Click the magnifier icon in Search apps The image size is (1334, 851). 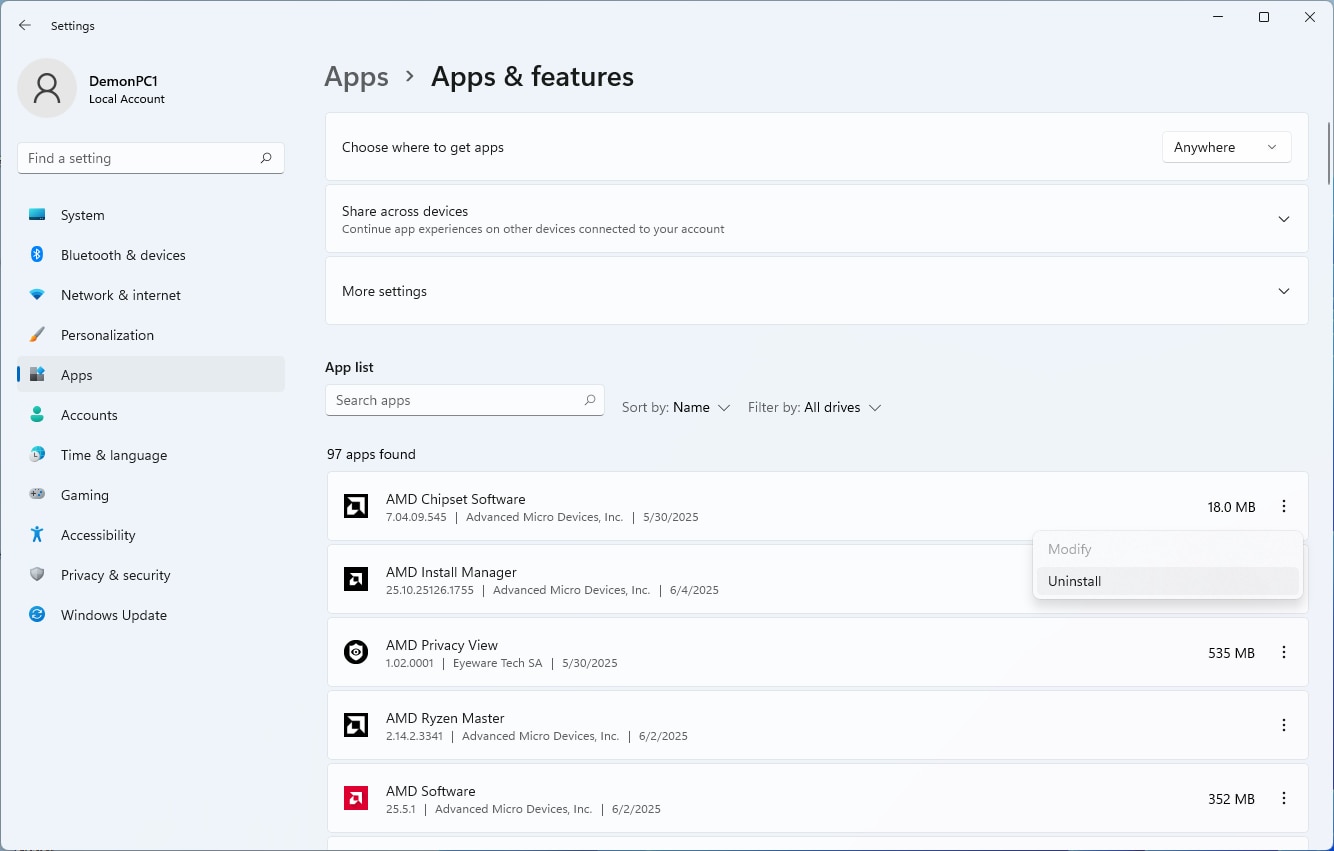point(590,400)
